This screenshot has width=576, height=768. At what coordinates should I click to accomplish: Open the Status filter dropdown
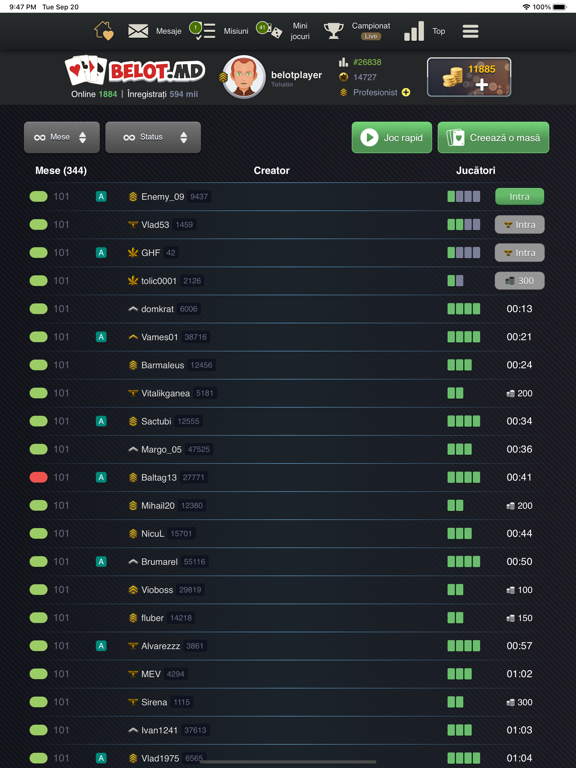coord(153,137)
